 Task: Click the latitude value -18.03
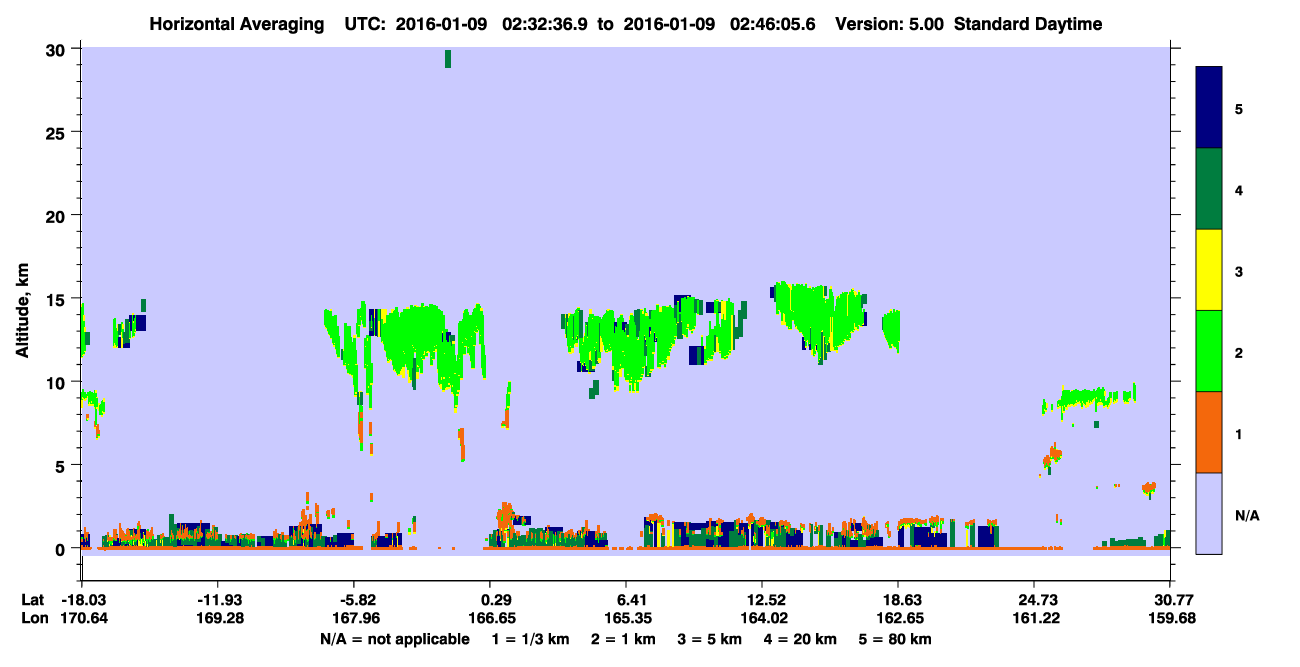(x=85, y=600)
